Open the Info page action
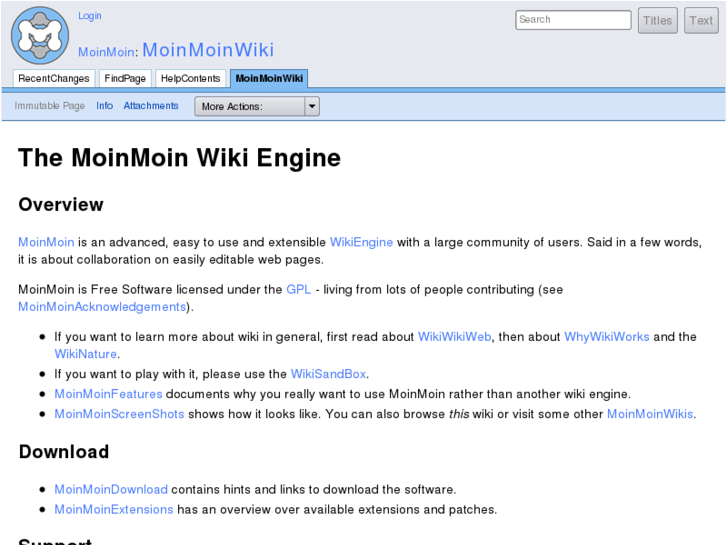The width and height of the screenshot is (727, 545). point(104,106)
